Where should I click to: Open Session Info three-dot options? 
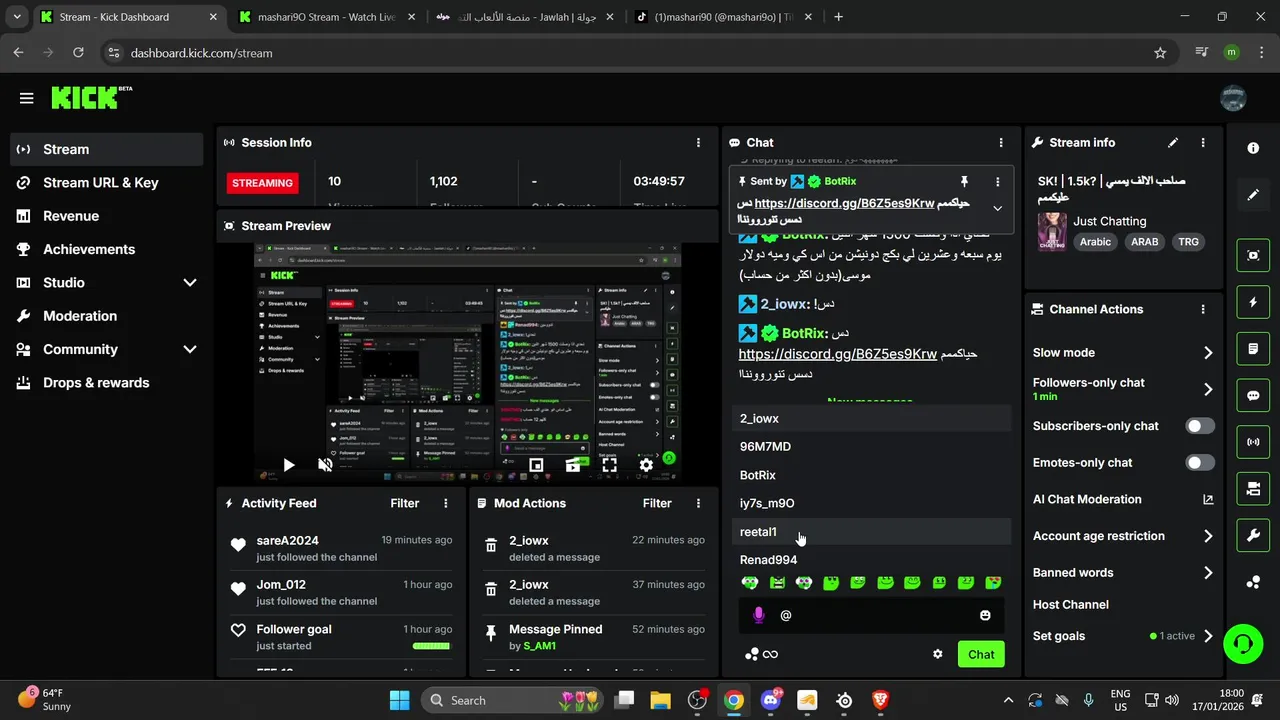point(698,143)
